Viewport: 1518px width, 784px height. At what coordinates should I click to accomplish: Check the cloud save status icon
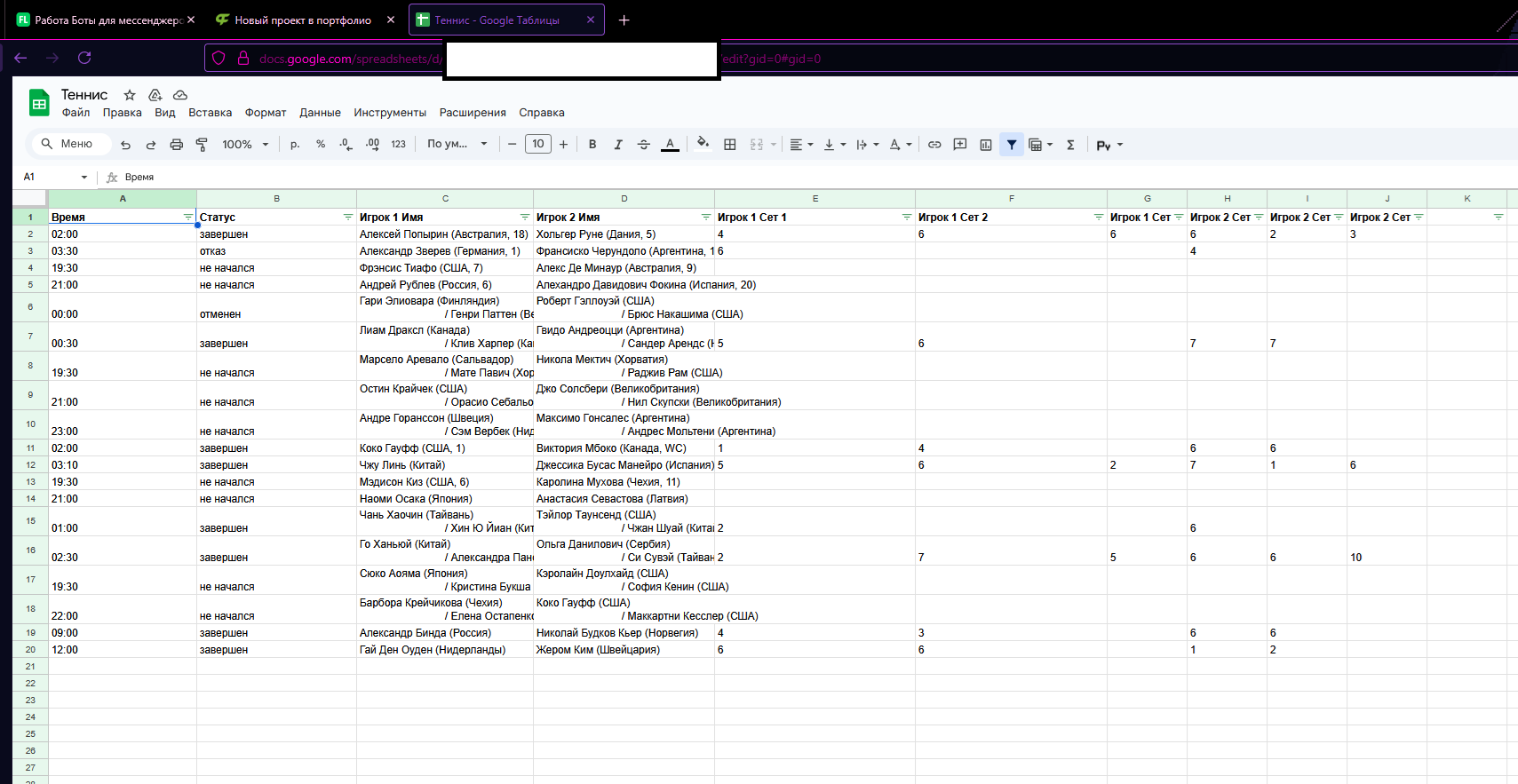pyautogui.click(x=180, y=95)
